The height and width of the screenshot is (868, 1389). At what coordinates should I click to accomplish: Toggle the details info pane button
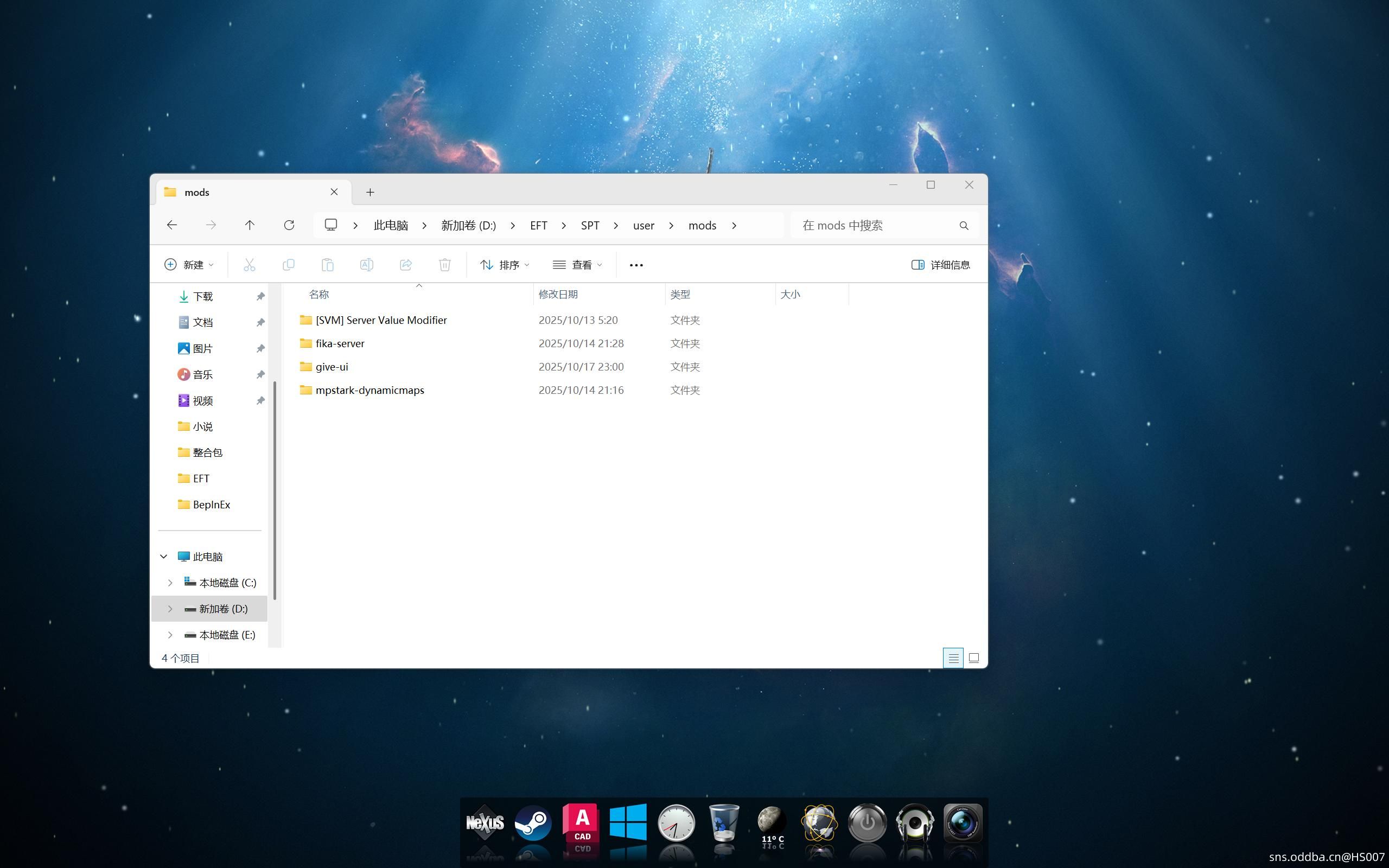pos(940,265)
